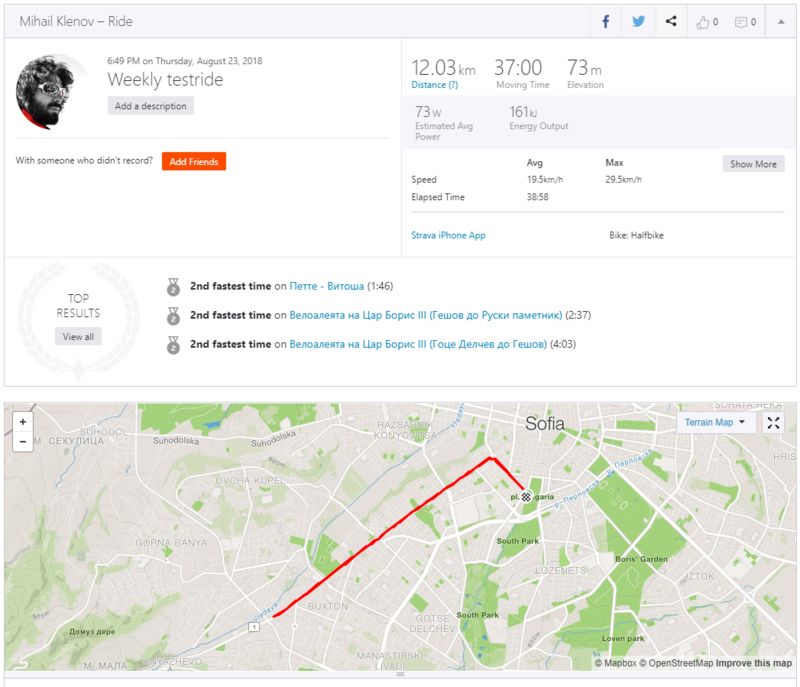Click Add a description button
This screenshot has height=687, width=800.
(x=151, y=106)
